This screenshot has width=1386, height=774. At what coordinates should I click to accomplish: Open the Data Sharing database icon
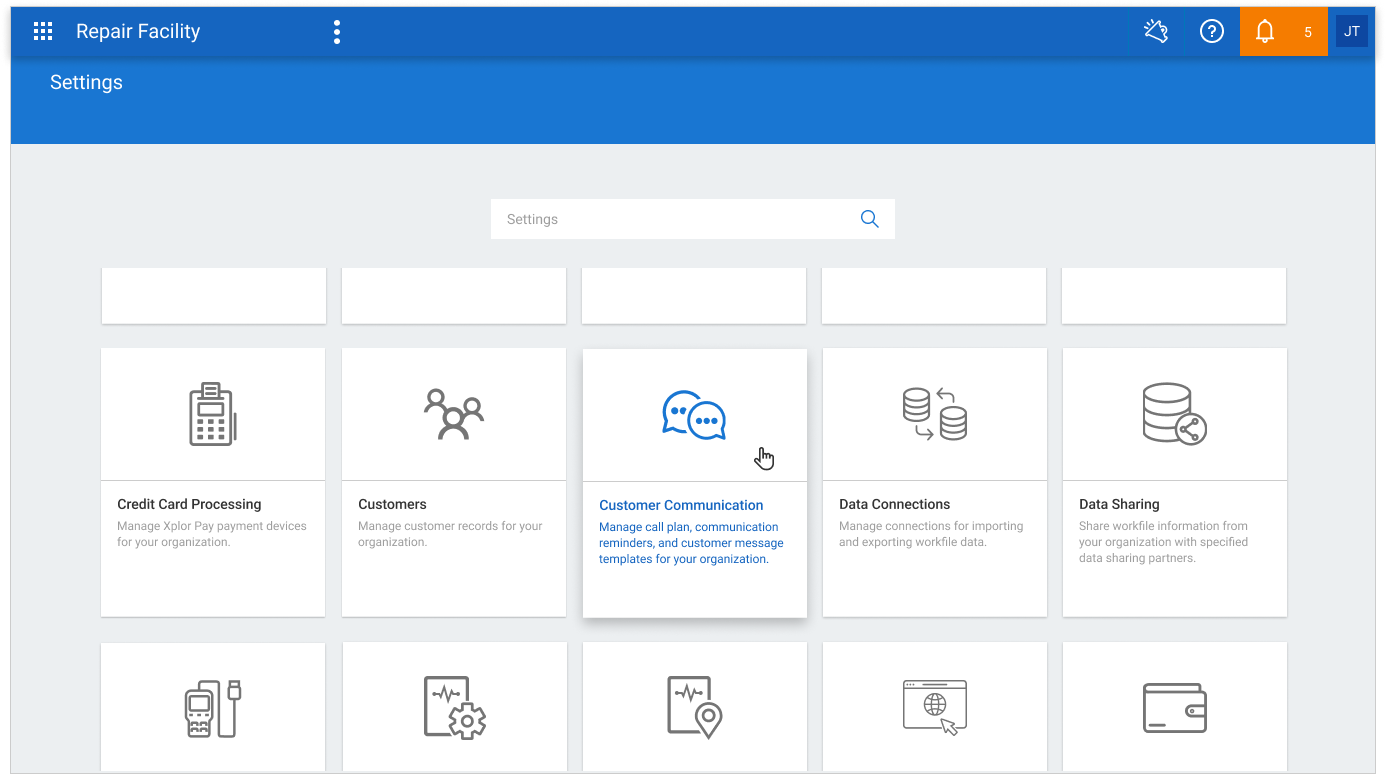point(1175,414)
